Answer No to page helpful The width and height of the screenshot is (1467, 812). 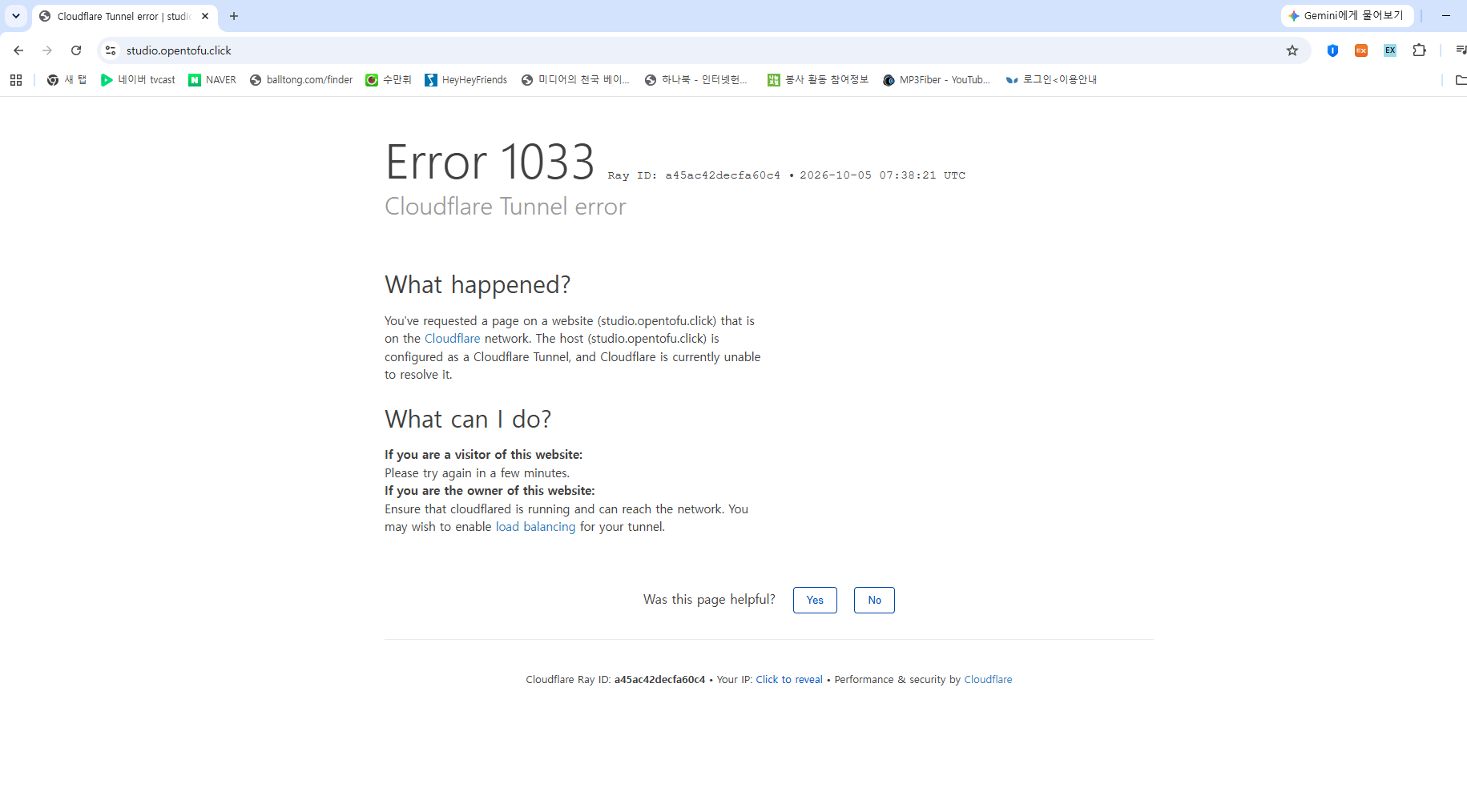[x=874, y=601]
